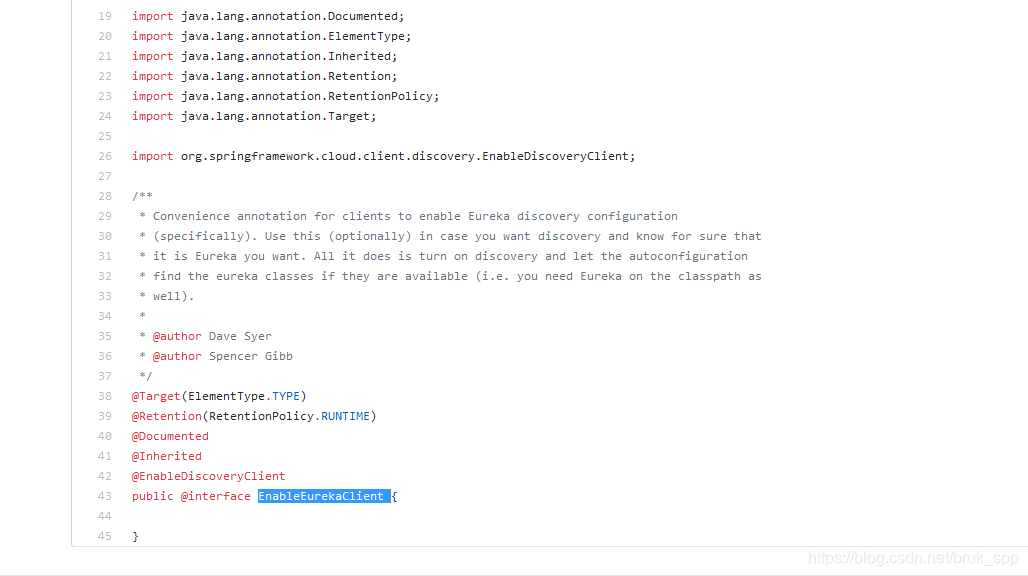Click the 'public' keyword
The width and height of the screenshot is (1028, 576).
153,496
